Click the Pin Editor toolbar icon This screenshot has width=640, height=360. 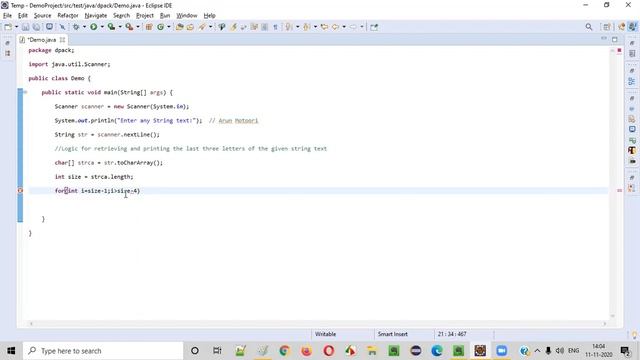click(x=374, y=27)
